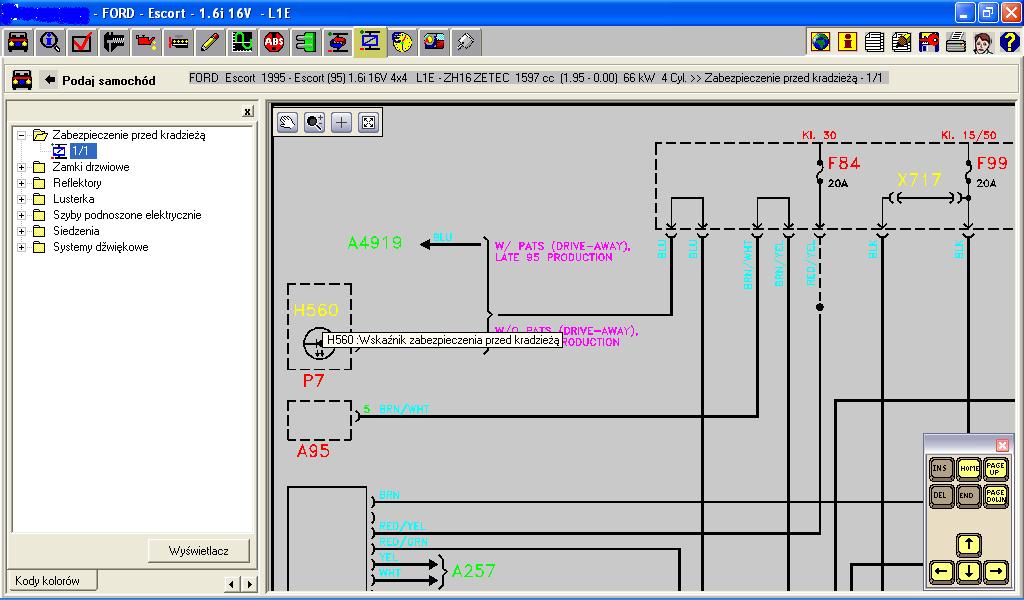Select Zamki drzwiowe in the tree

tap(91, 167)
